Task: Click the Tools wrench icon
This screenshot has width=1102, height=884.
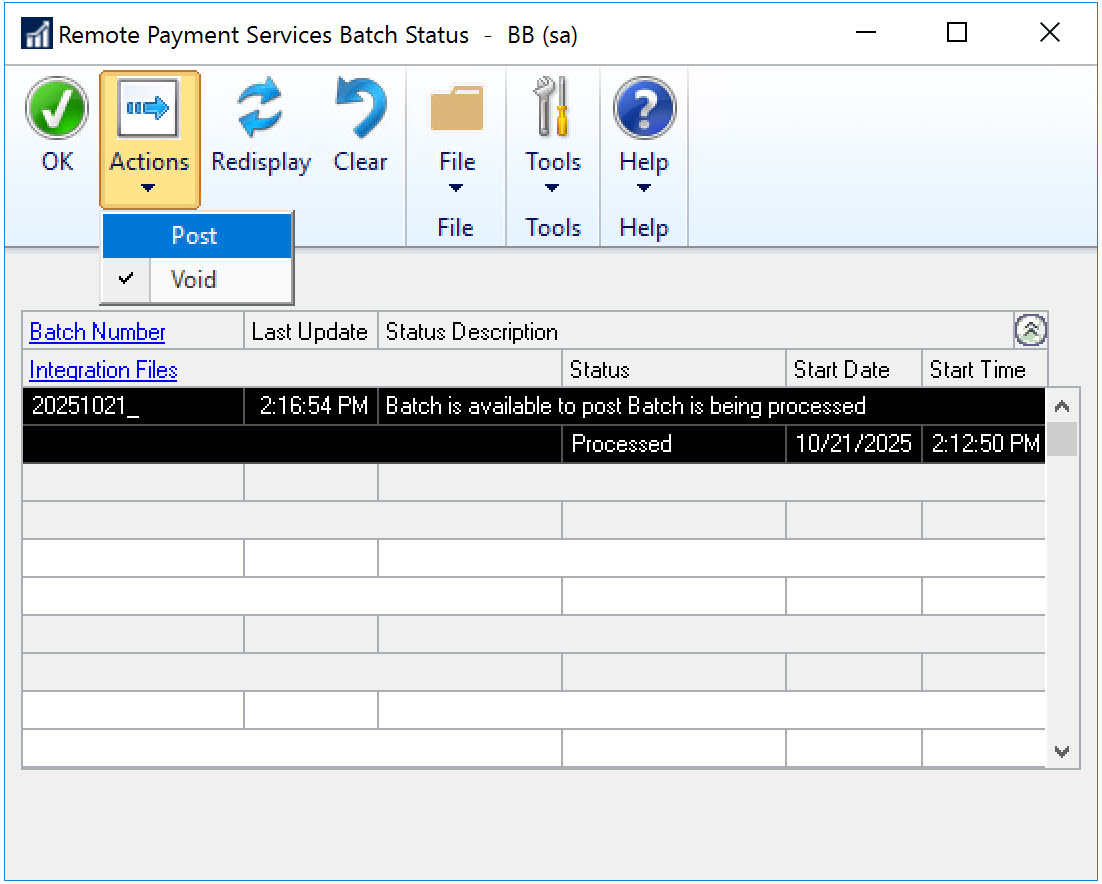Action: [x=553, y=108]
